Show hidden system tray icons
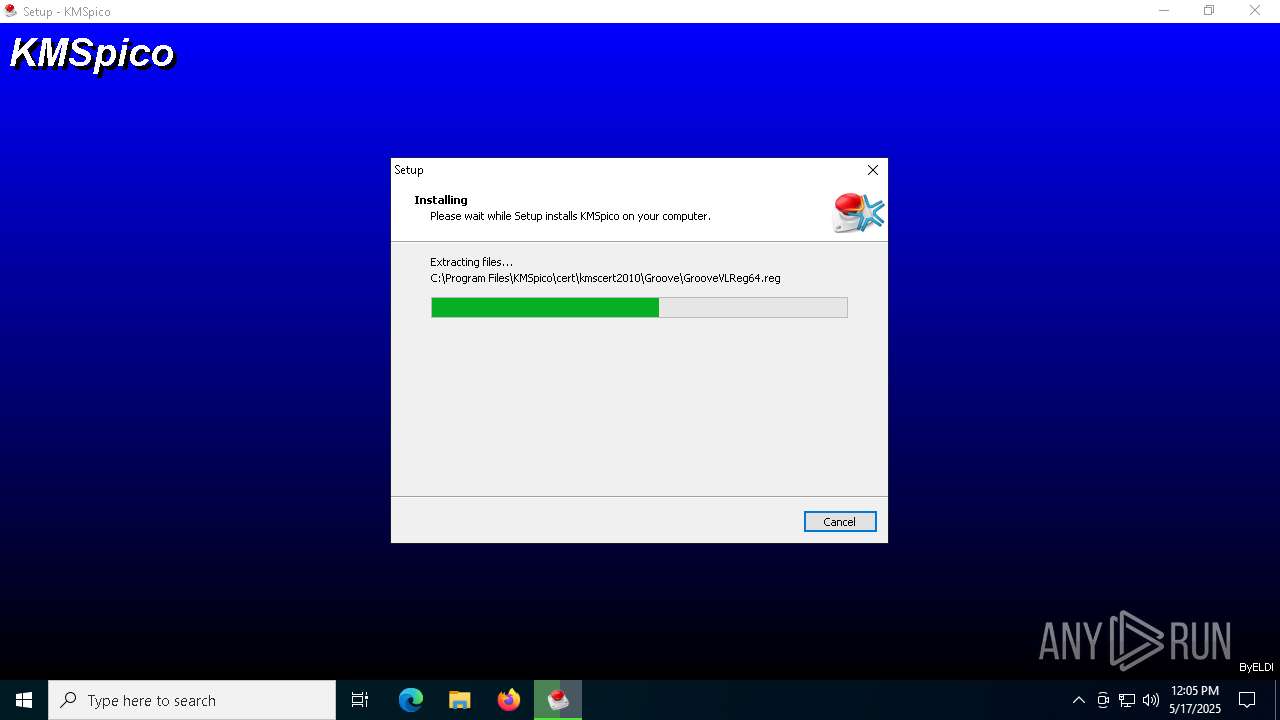The height and width of the screenshot is (720, 1280). pos(1078,700)
